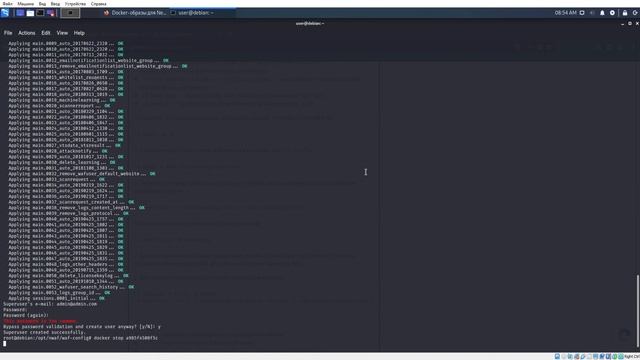Click the line 'main.0013_remove_emailnotificationlist_website_group'

click(98, 66)
